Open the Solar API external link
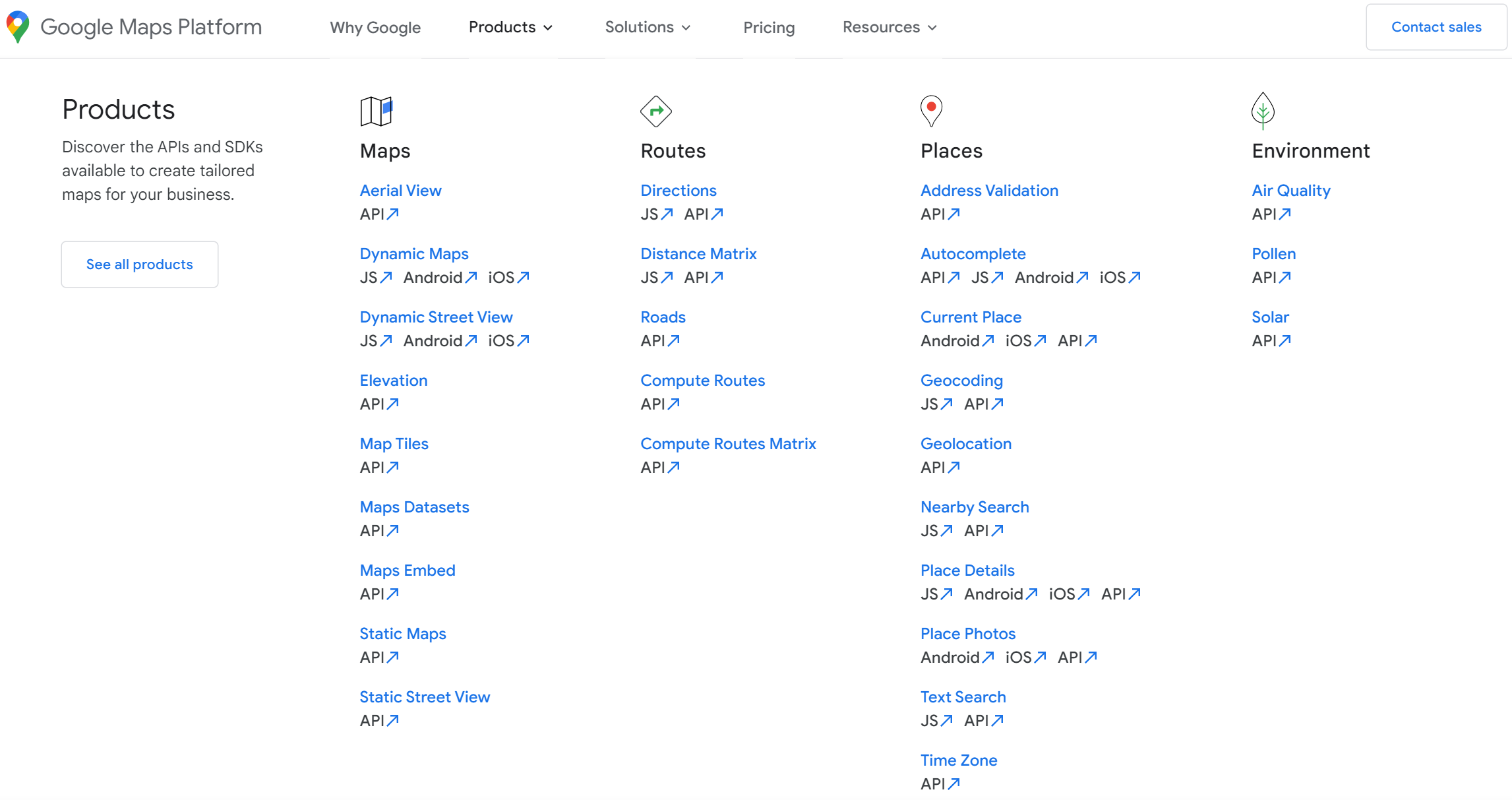 click(x=1271, y=341)
